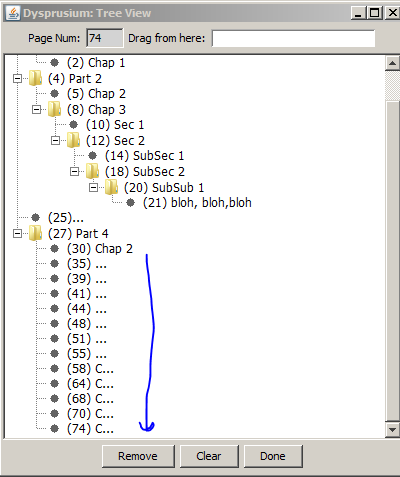
Task: Collapse the (4) Part 2 node
Action: [17, 79]
